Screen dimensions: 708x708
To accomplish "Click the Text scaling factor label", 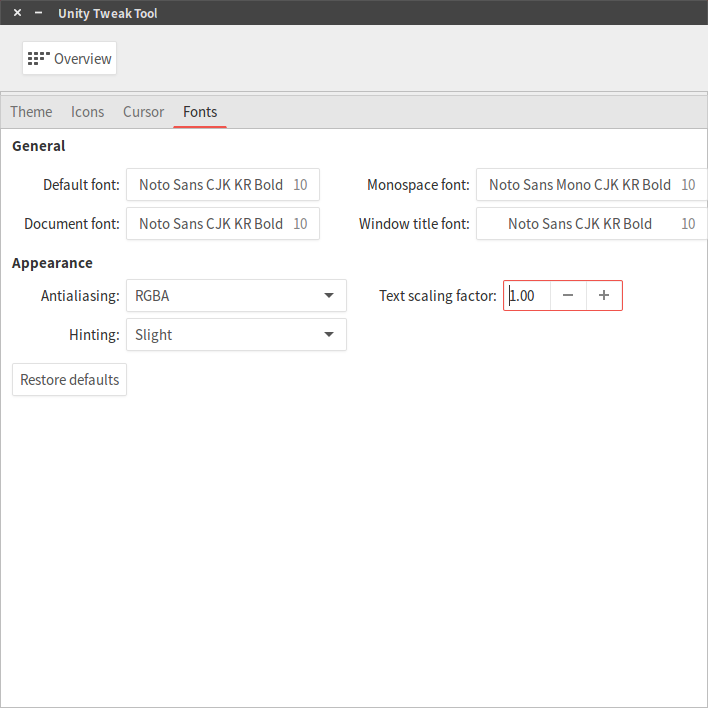I will (x=438, y=296).
